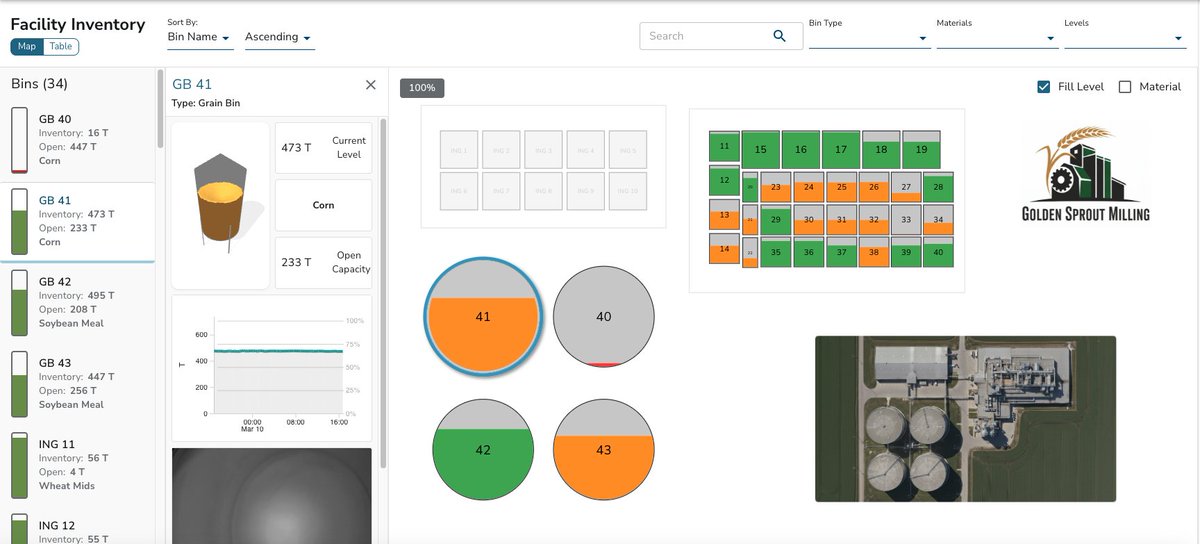The image size is (1200, 544).
Task: Select GB 40 in the bins list
Action: click(x=77, y=141)
